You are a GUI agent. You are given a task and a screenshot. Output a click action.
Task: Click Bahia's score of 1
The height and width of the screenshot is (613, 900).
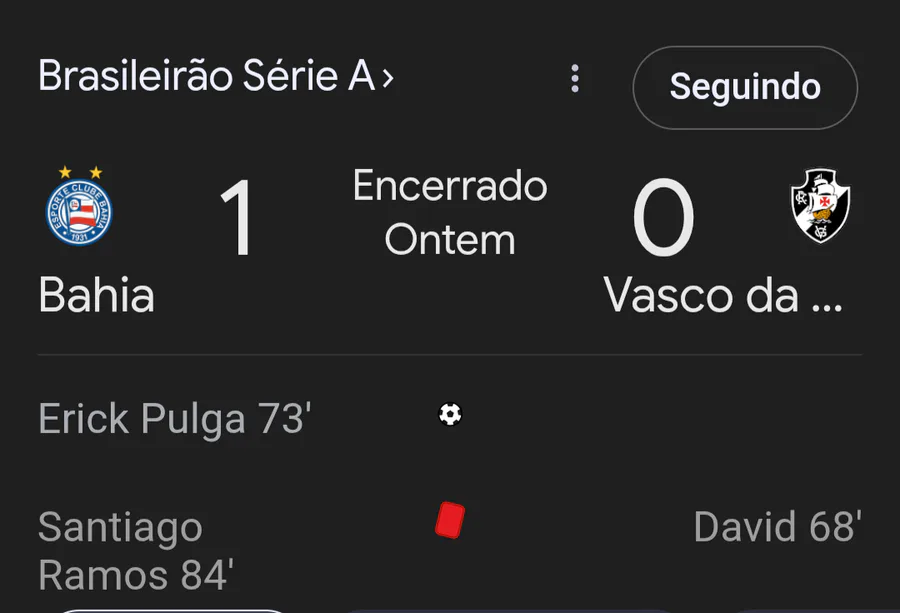pos(238,219)
